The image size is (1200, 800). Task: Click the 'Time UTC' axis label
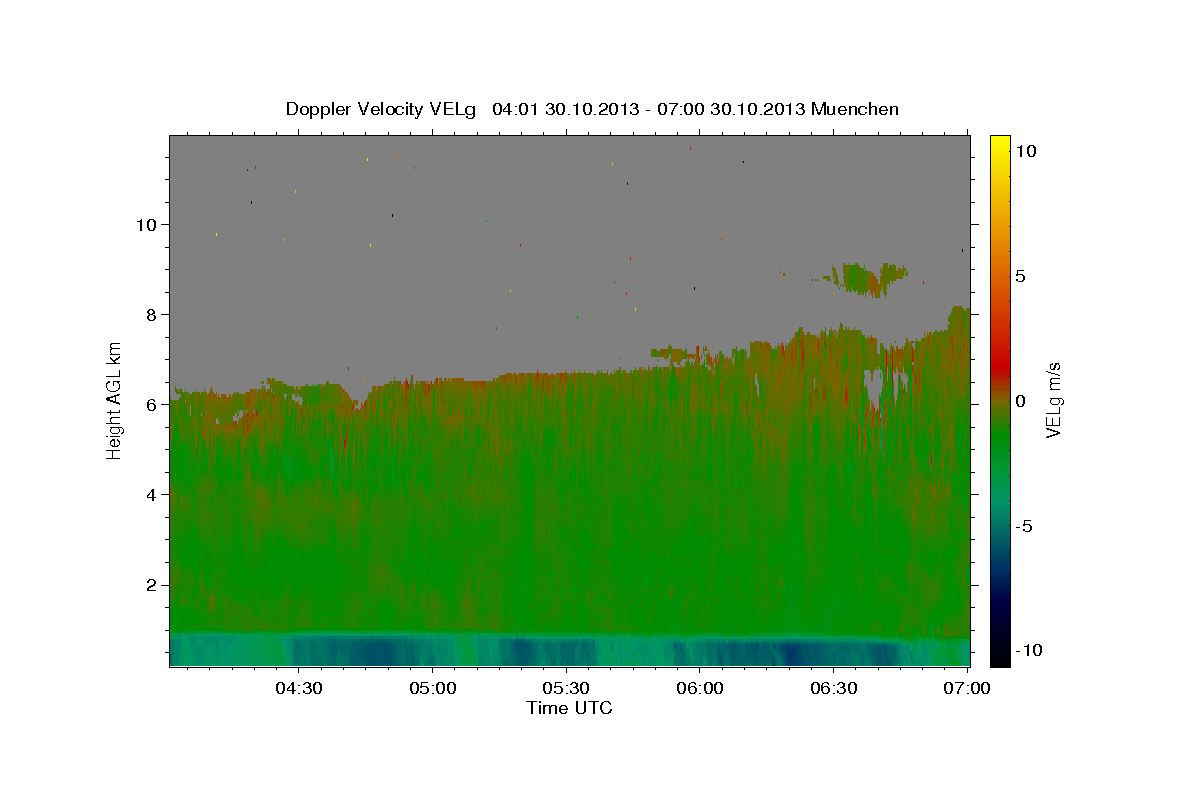(x=569, y=708)
